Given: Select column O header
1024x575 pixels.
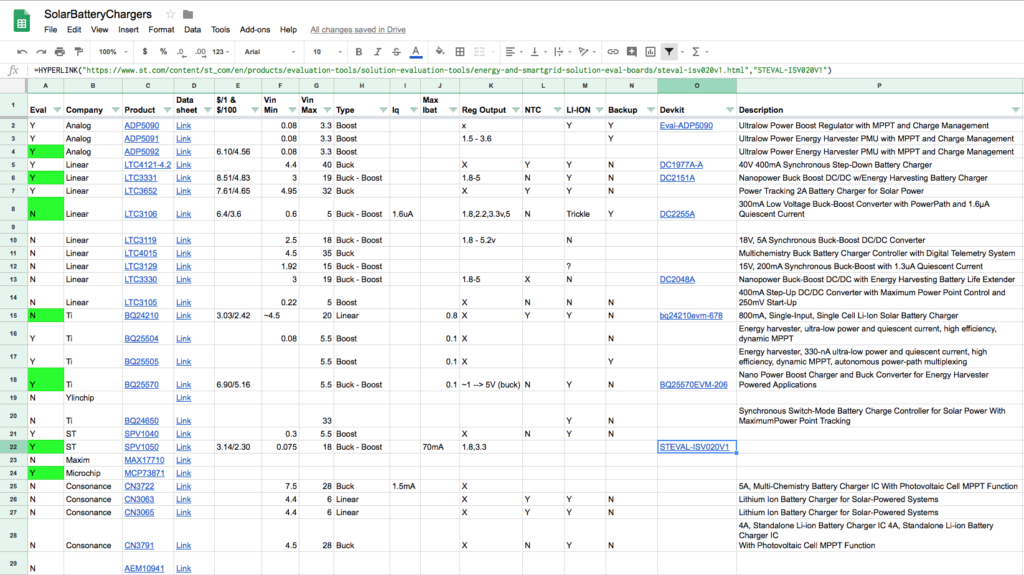Looking at the screenshot, I should (x=697, y=86).
